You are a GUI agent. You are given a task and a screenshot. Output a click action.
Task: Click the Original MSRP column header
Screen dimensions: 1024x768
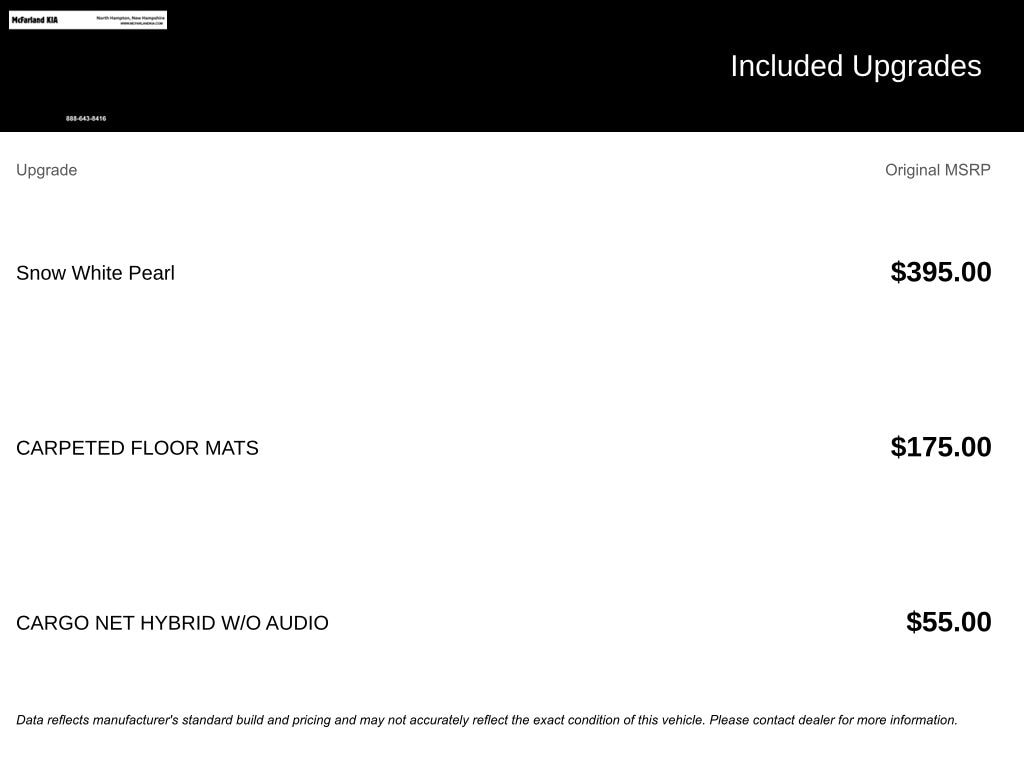click(937, 170)
